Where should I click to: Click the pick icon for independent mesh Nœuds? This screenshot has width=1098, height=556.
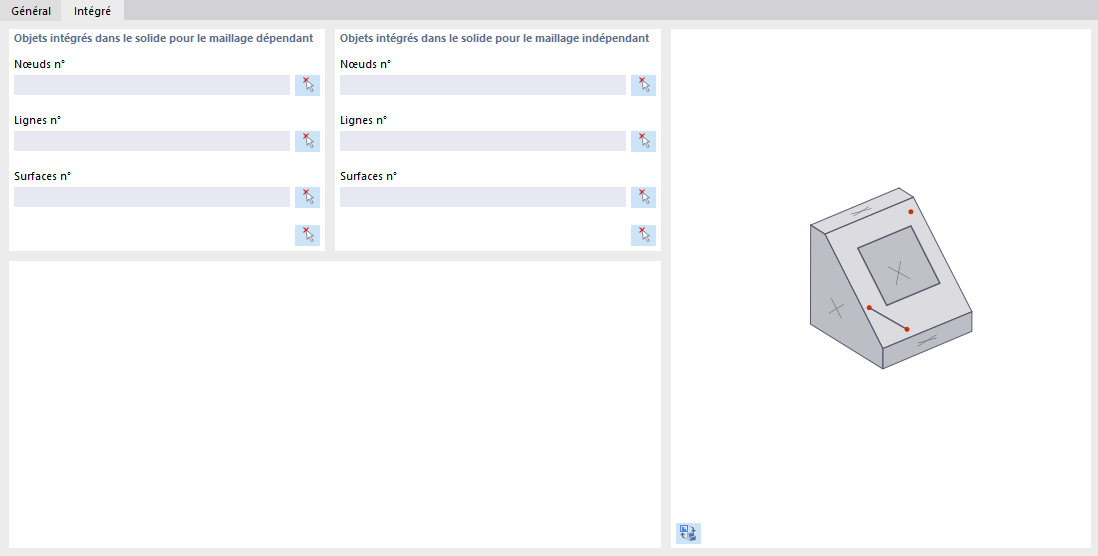(x=643, y=85)
